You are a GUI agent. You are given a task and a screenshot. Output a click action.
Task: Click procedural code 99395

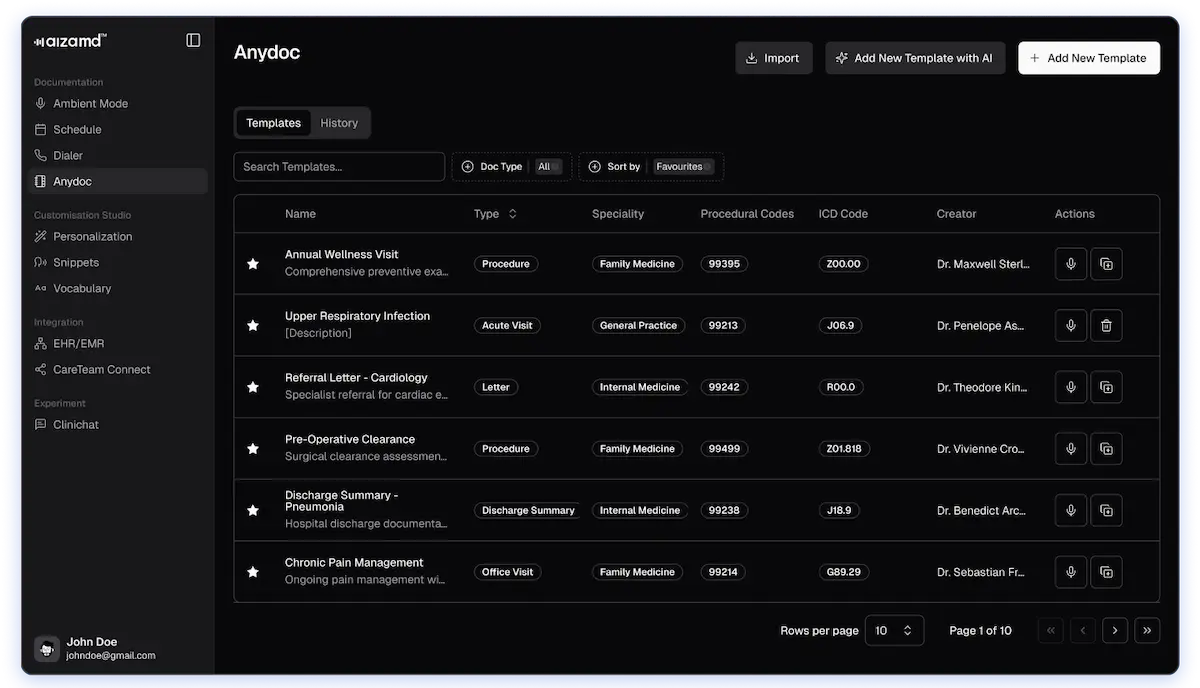724,264
